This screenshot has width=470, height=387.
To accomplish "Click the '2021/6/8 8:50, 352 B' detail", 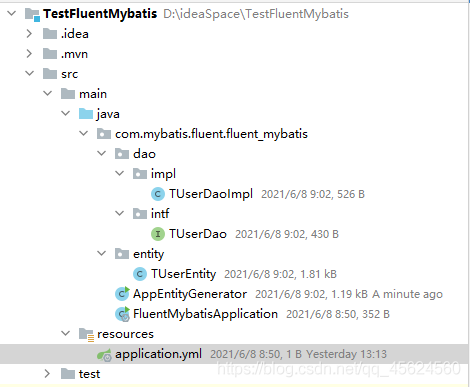I will pos(338,314).
